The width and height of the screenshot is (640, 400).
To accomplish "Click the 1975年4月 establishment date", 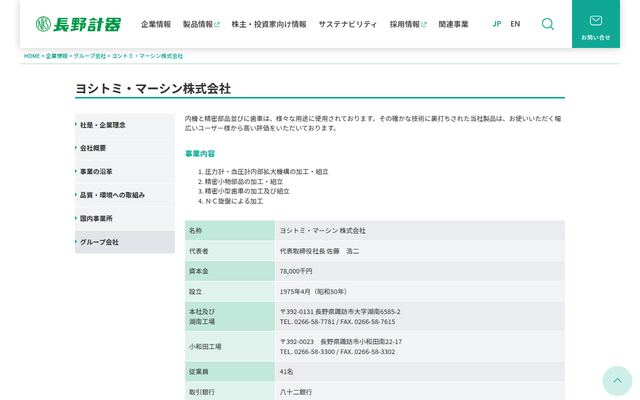I will coord(313,291).
